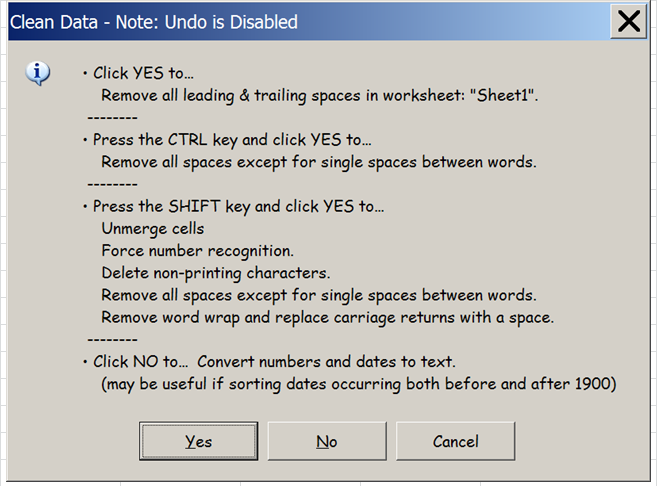Click the note about dates before 1900
The height and width of the screenshot is (486, 657).
coord(359,384)
